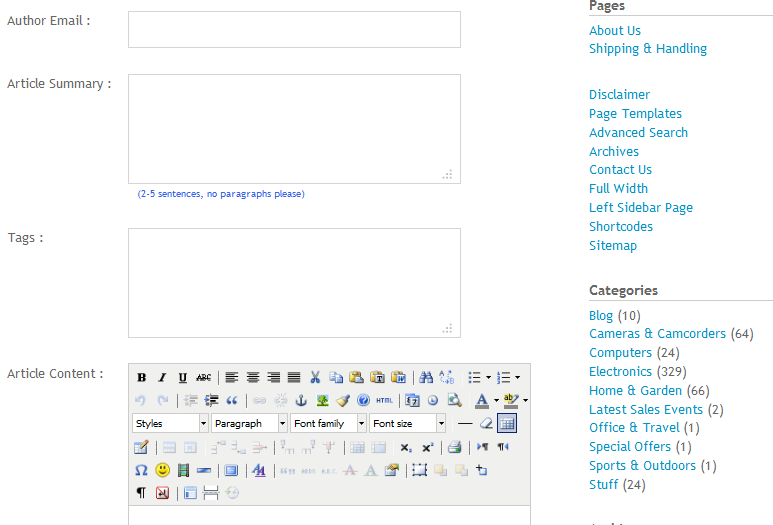Open Find with the binoculars icon
Screen dimensions: 773x525
[426, 378]
